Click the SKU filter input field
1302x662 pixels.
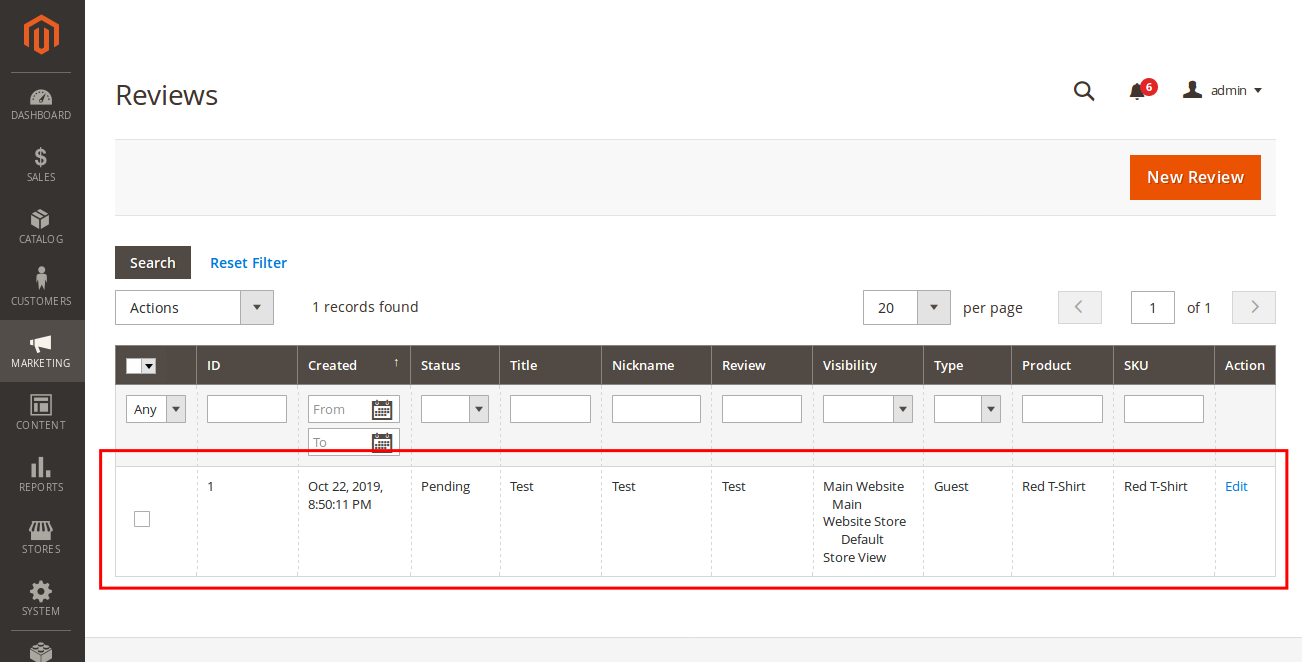coord(1164,409)
